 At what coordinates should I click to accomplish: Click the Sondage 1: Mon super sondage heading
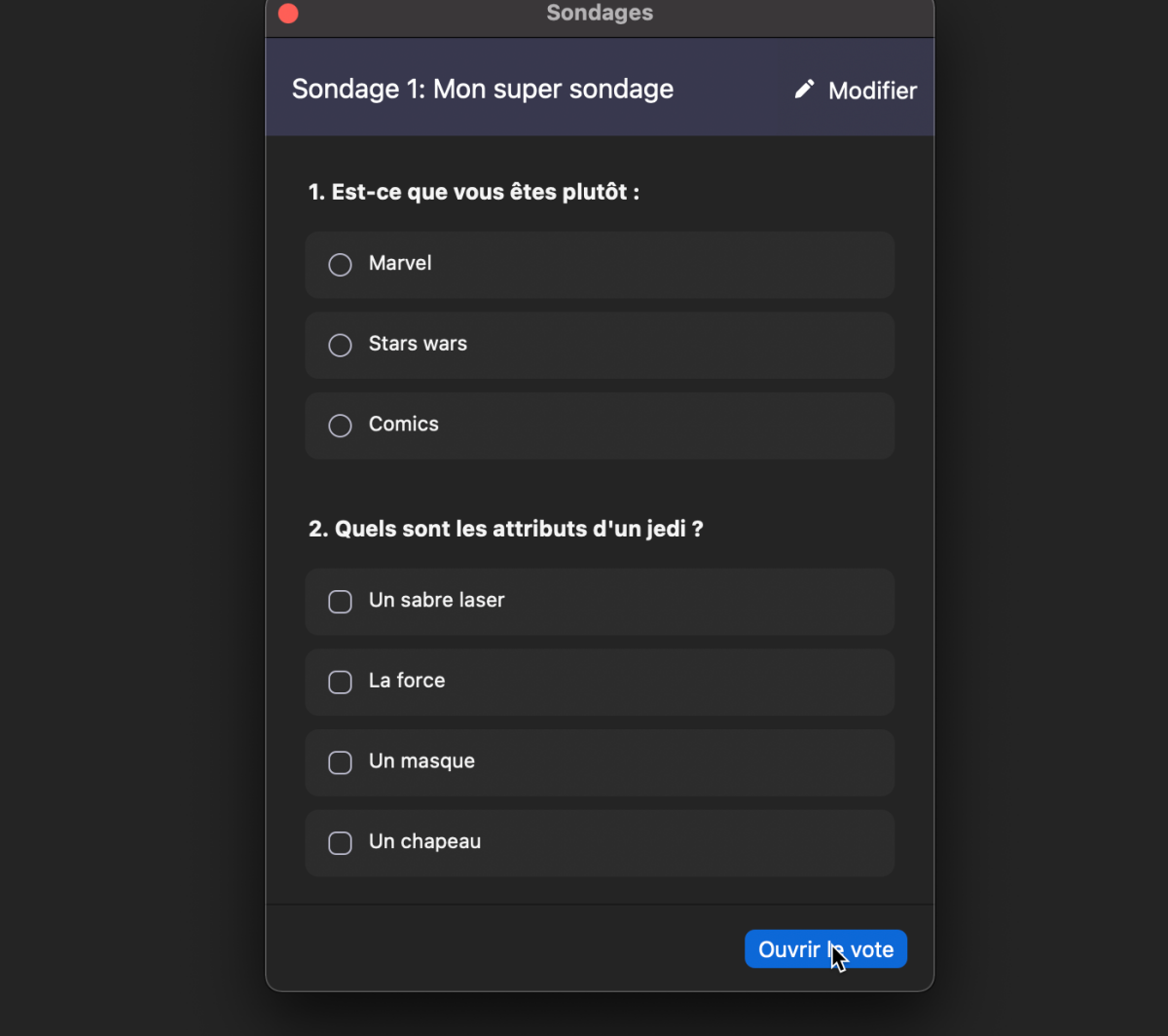click(483, 89)
